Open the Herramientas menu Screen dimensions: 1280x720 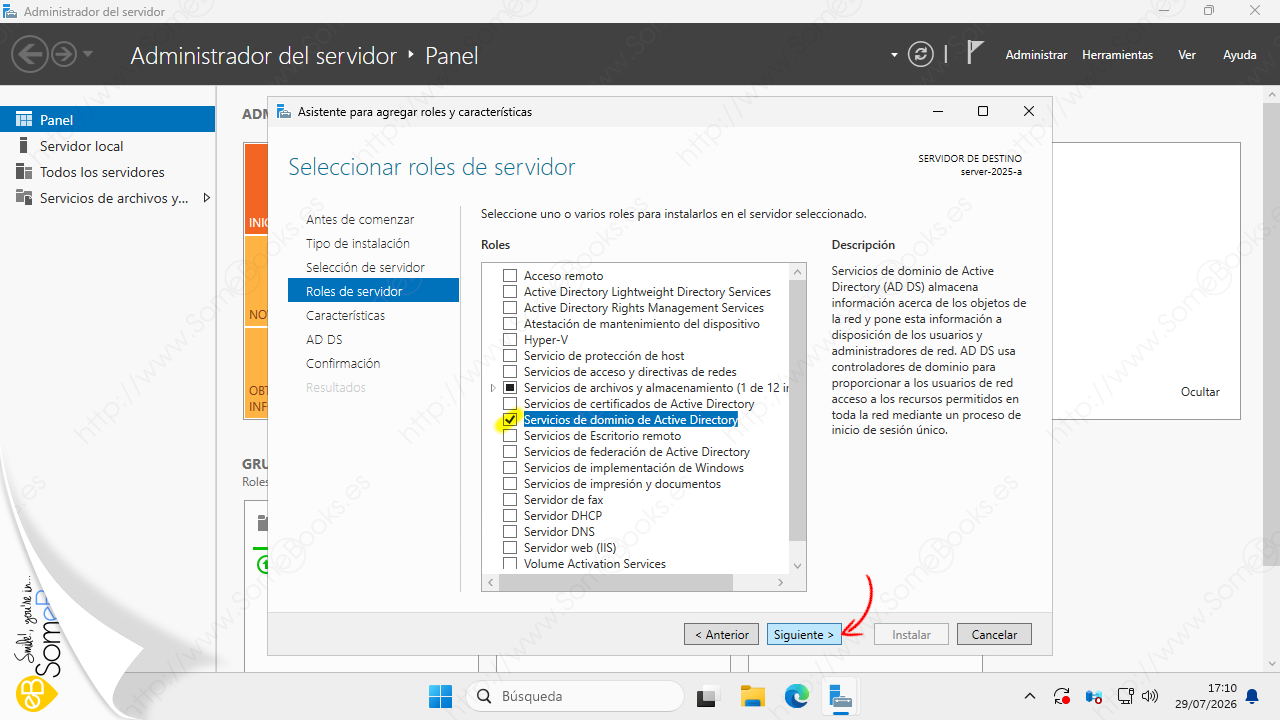[x=1117, y=55]
